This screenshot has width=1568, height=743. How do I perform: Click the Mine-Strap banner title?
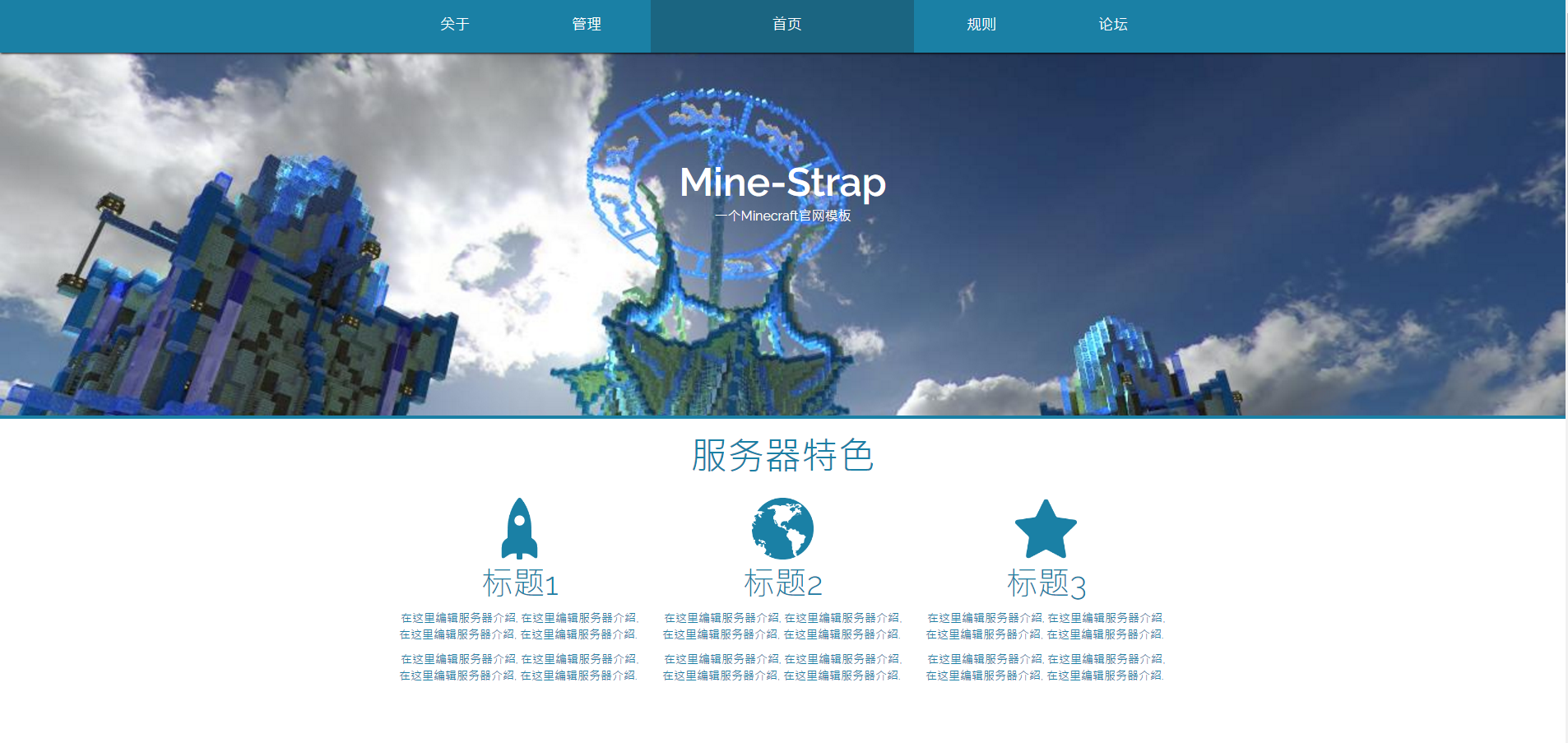[x=782, y=182]
